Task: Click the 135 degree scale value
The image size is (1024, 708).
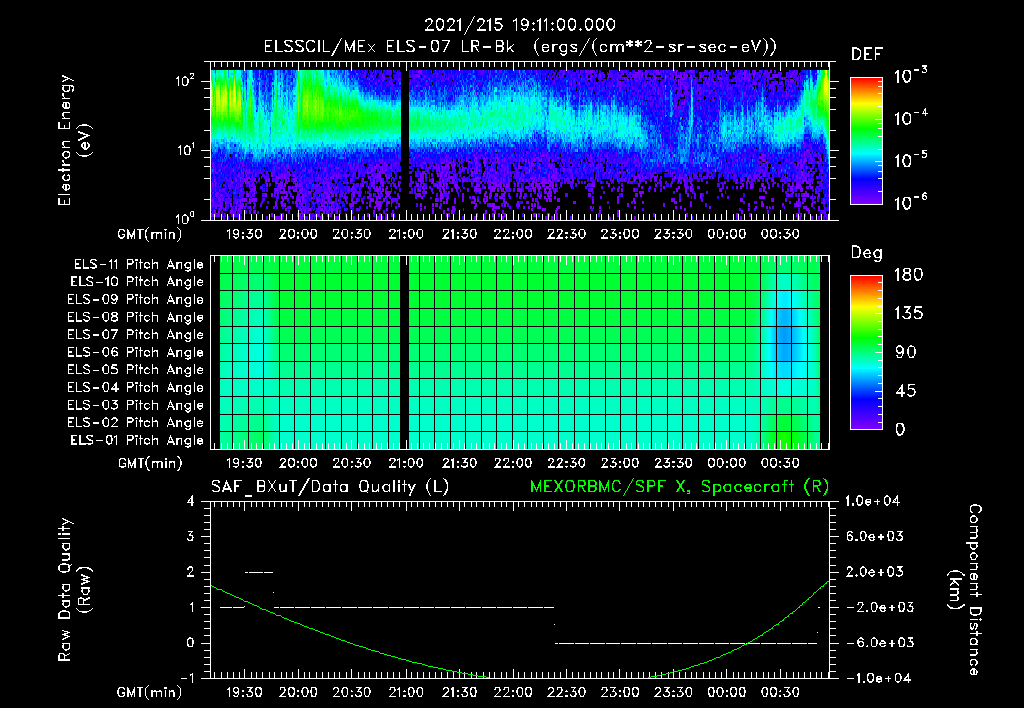Action: (x=908, y=314)
